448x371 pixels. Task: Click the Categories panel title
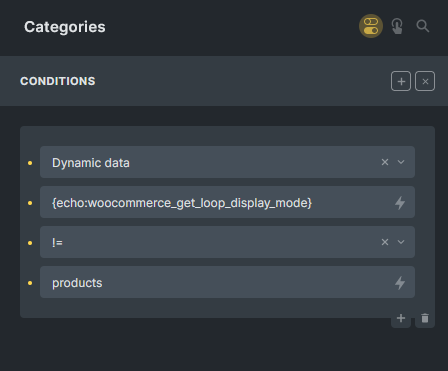pyautogui.click(x=65, y=27)
